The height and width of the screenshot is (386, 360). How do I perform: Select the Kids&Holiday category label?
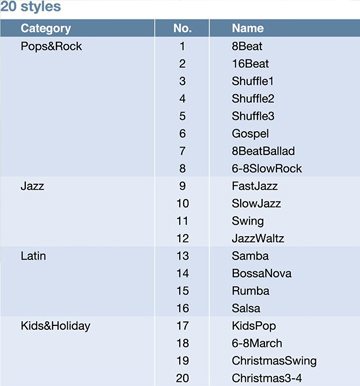(x=55, y=326)
